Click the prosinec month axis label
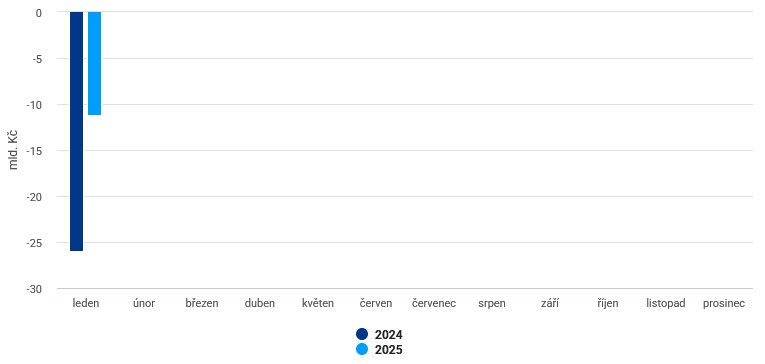 click(x=724, y=303)
